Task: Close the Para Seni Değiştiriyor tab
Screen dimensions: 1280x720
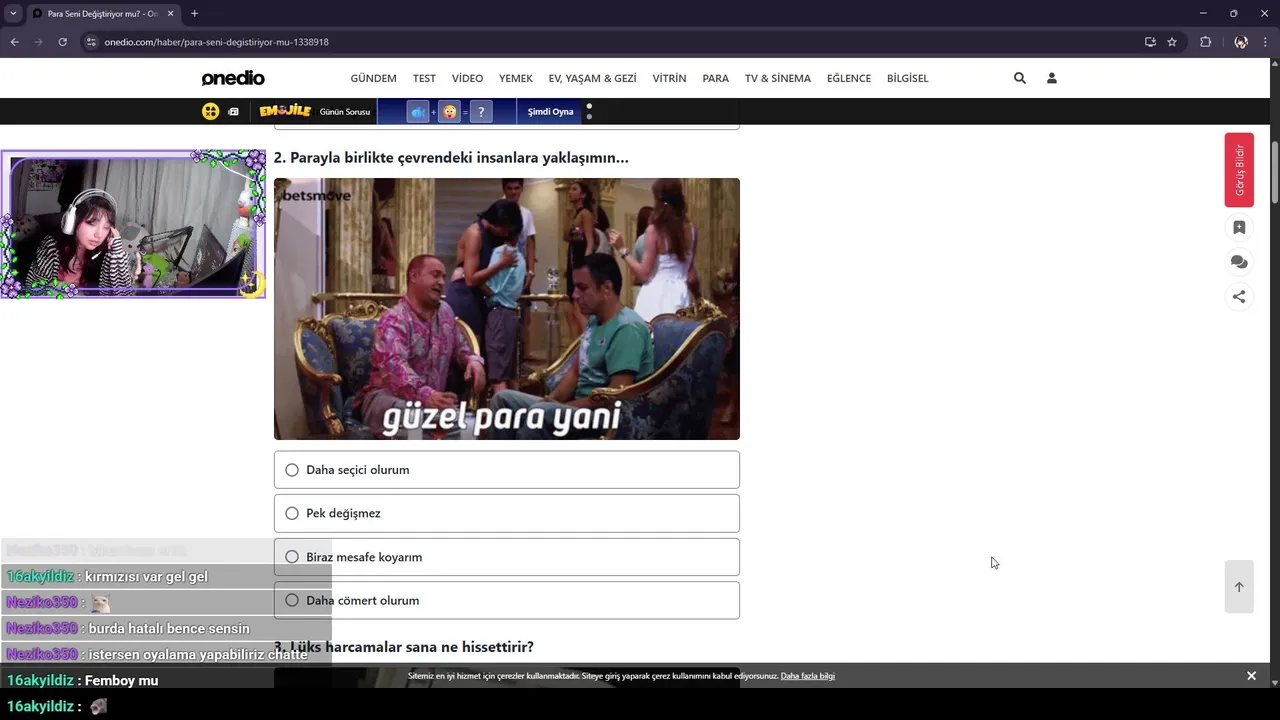Action: pyautogui.click(x=170, y=13)
